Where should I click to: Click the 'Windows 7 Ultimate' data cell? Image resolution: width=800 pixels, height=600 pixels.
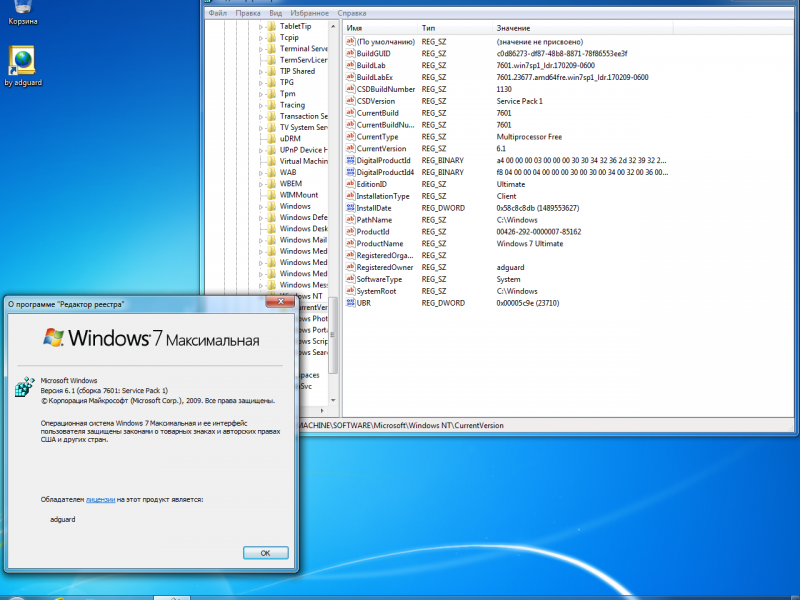(530, 243)
